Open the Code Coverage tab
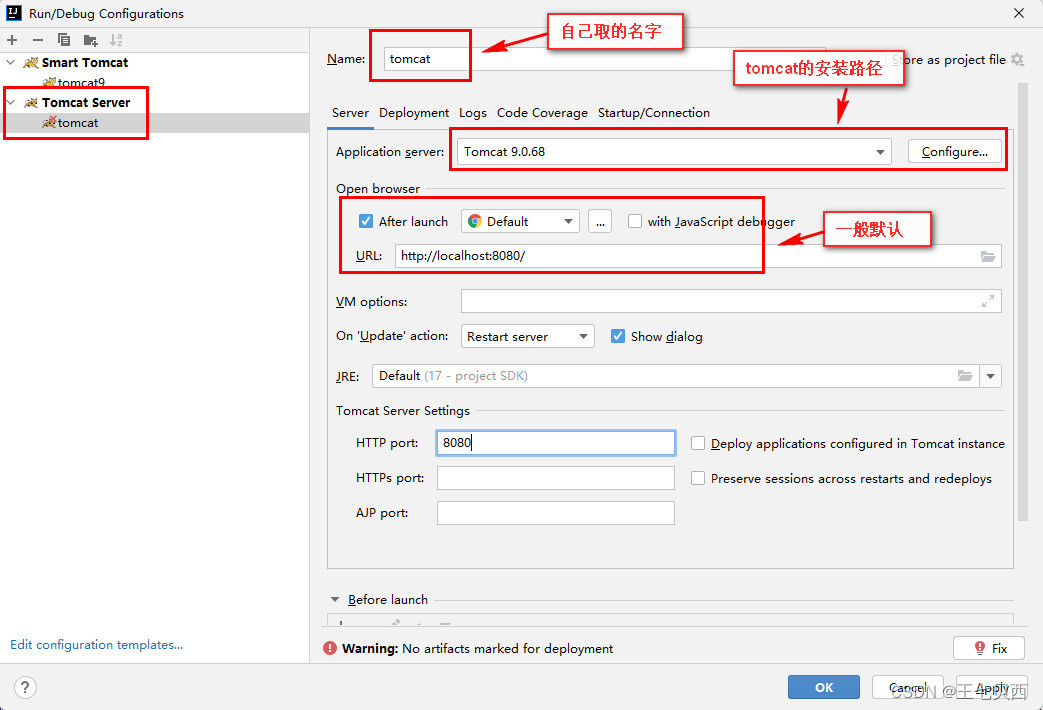The height and width of the screenshot is (710, 1043). 542,112
